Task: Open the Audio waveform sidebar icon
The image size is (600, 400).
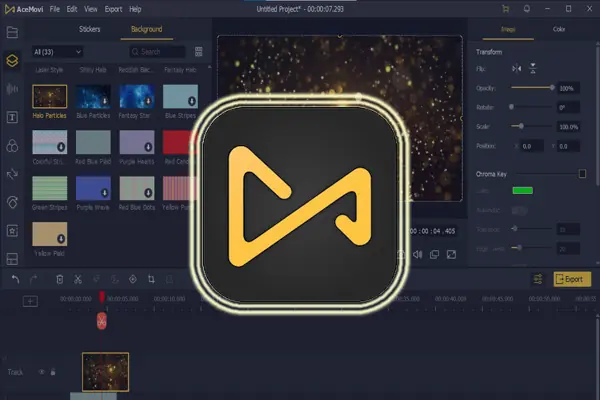Action: [x=12, y=89]
